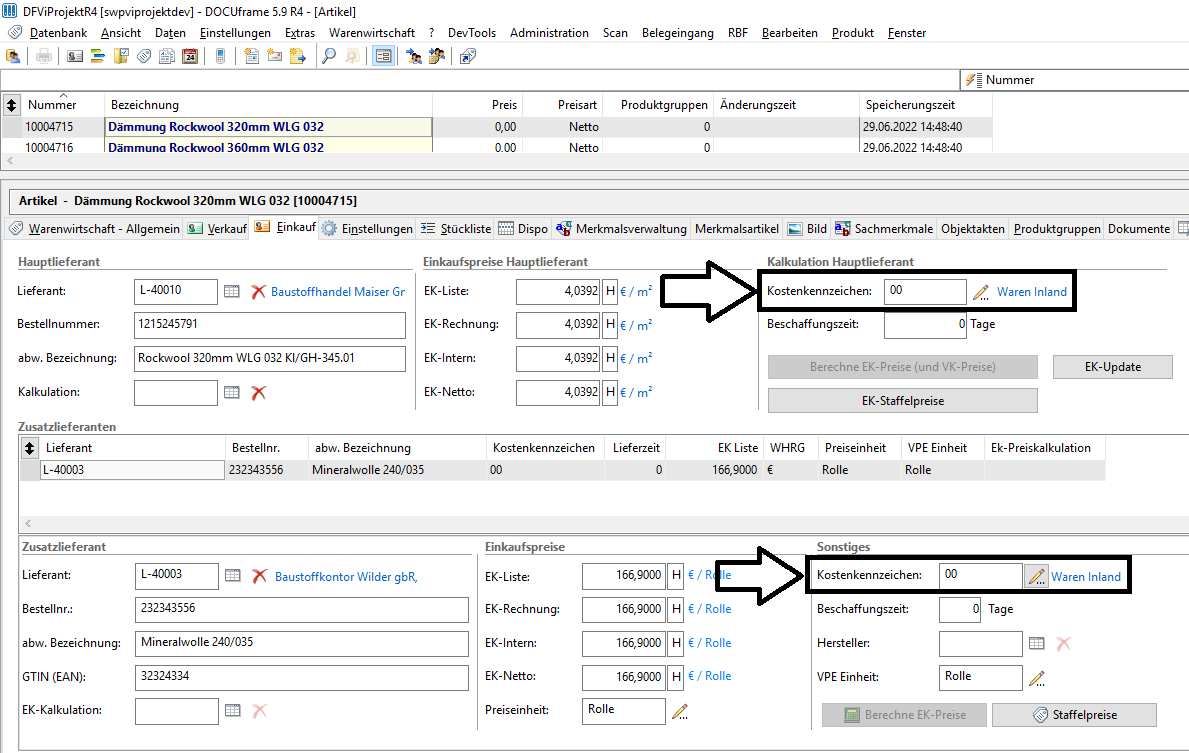Open the Warenwirtschaft menu

pyautogui.click(x=372, y=33)
